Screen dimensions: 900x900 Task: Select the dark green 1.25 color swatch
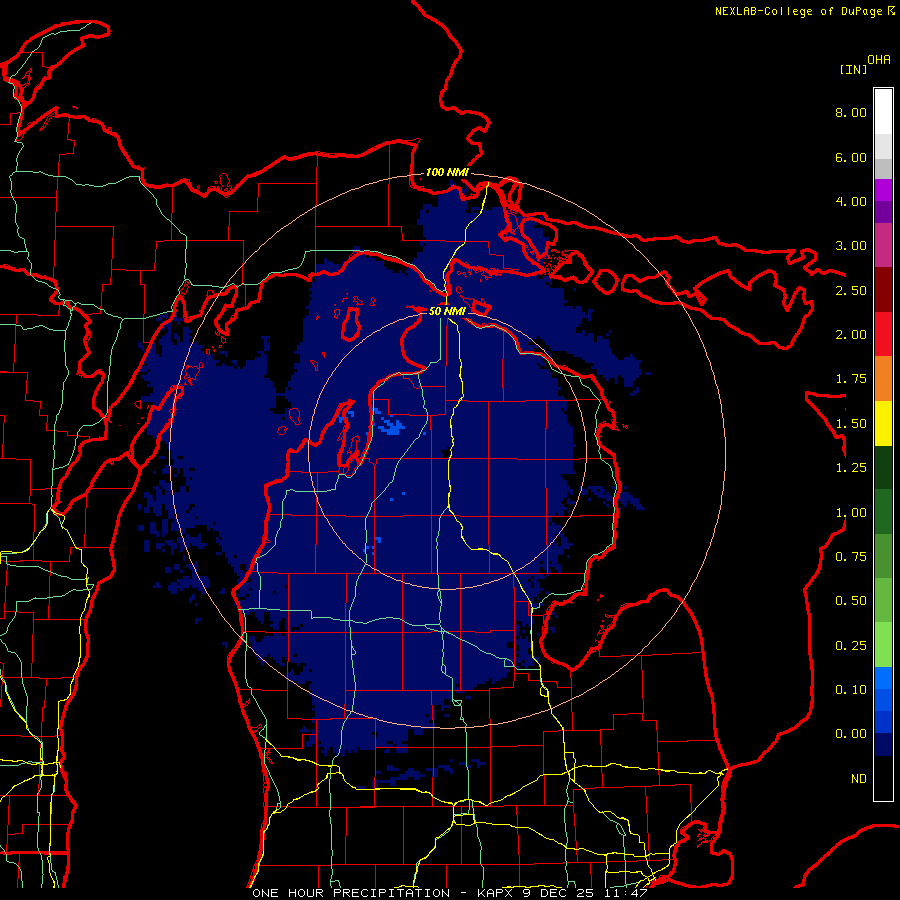point(883,467)
